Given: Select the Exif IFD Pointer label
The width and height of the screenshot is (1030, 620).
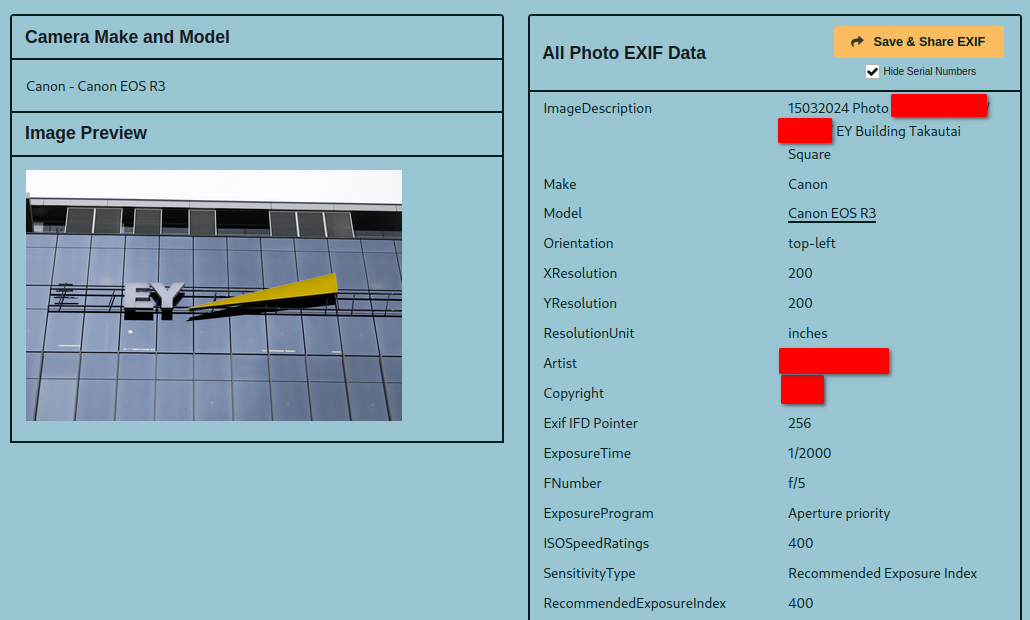Looking at the screenshot, I should click(x=590, y=423).
